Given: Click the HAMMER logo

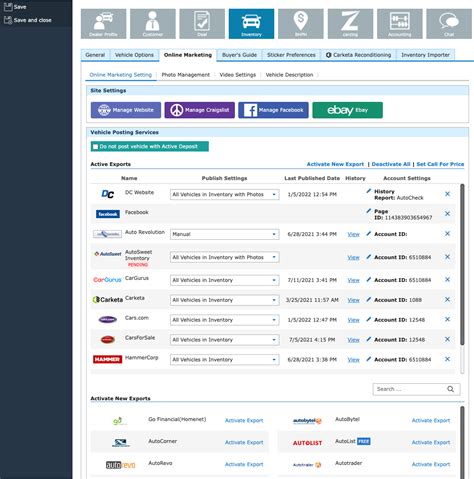Looking at the screenshot, I should tap(107, 359).
